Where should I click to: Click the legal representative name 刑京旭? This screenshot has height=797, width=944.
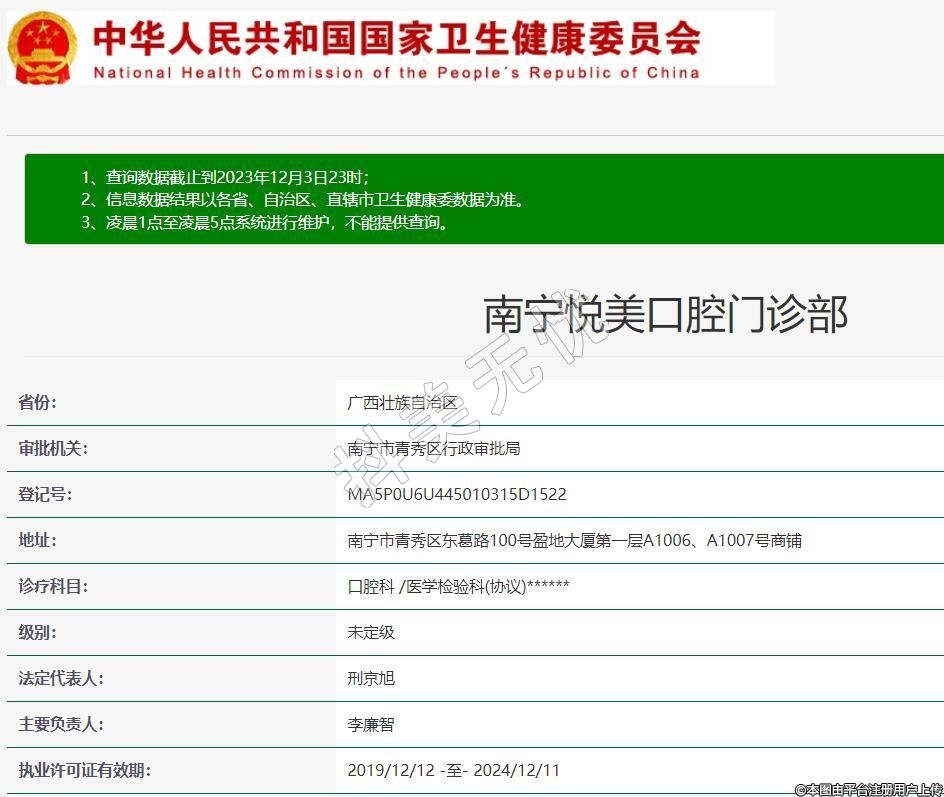(x=371, y=679)
